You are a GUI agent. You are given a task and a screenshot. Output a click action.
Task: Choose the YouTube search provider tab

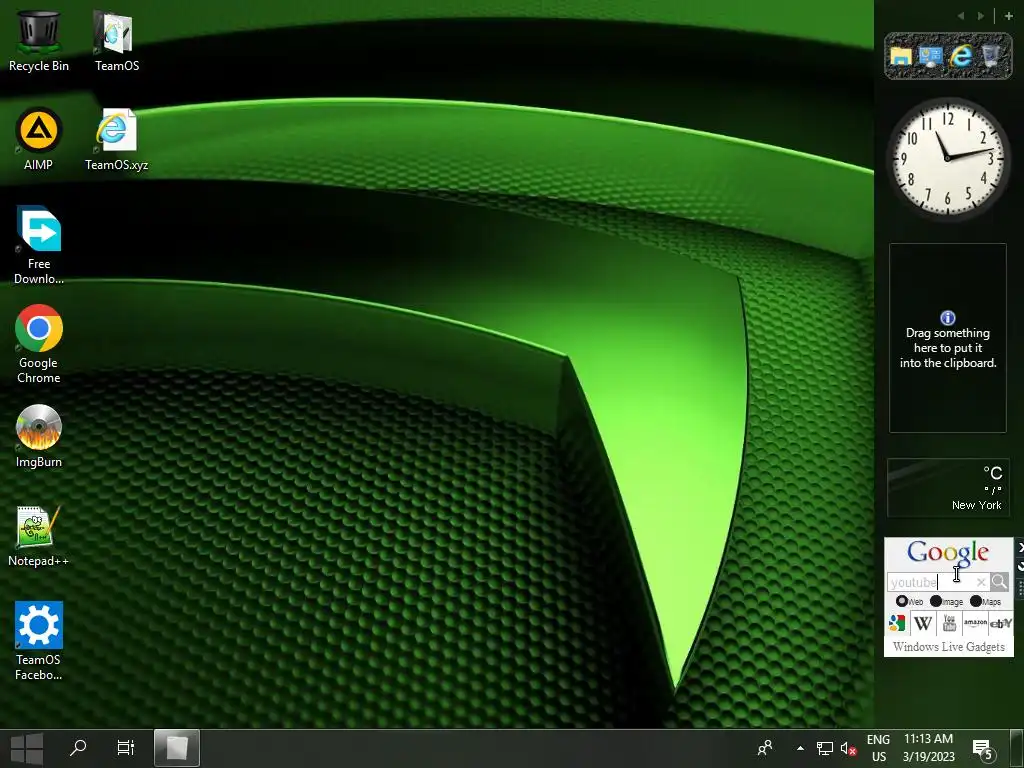click(950, 623)
